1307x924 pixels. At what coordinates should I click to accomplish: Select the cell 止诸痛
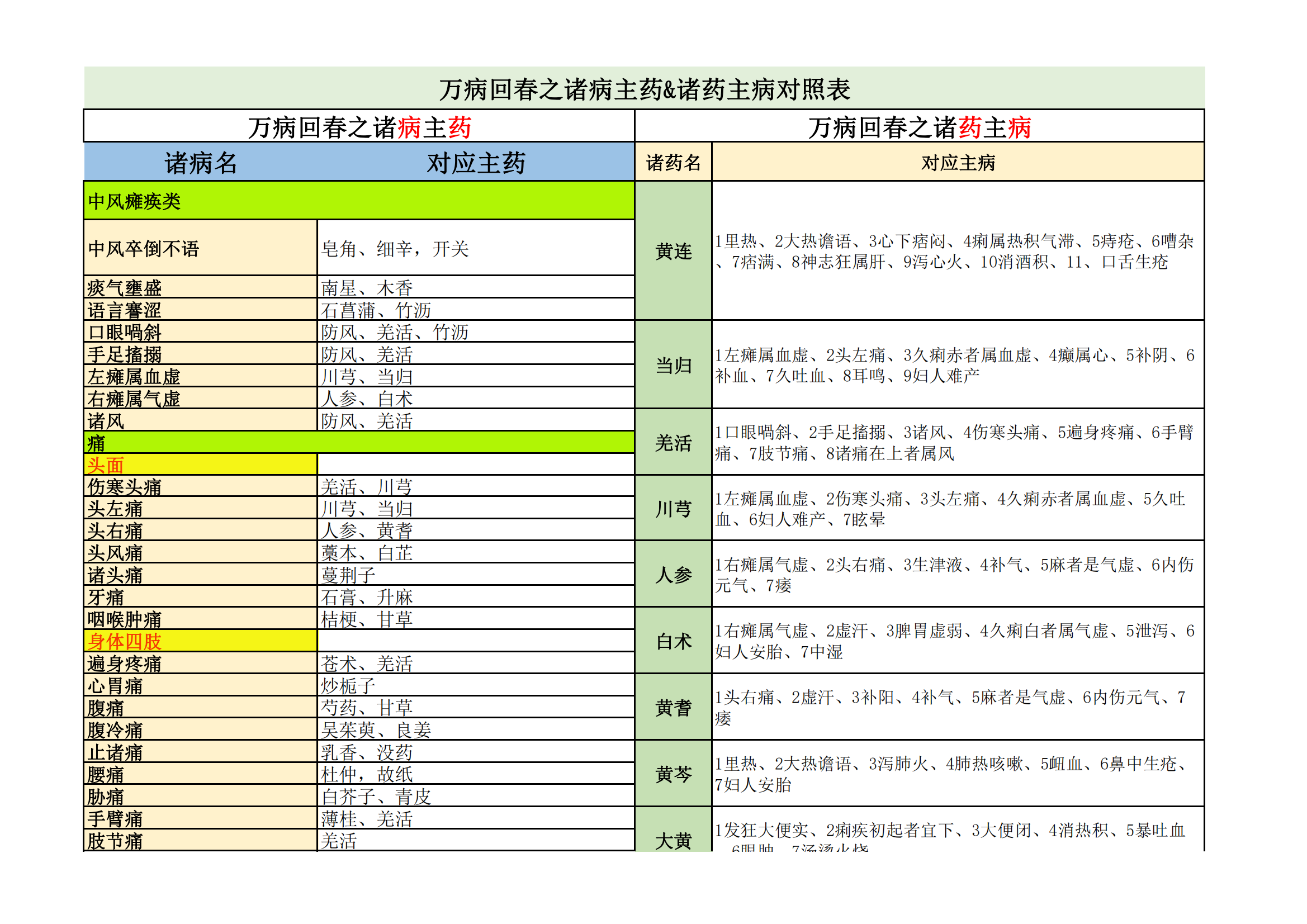[x=200, y=752]
